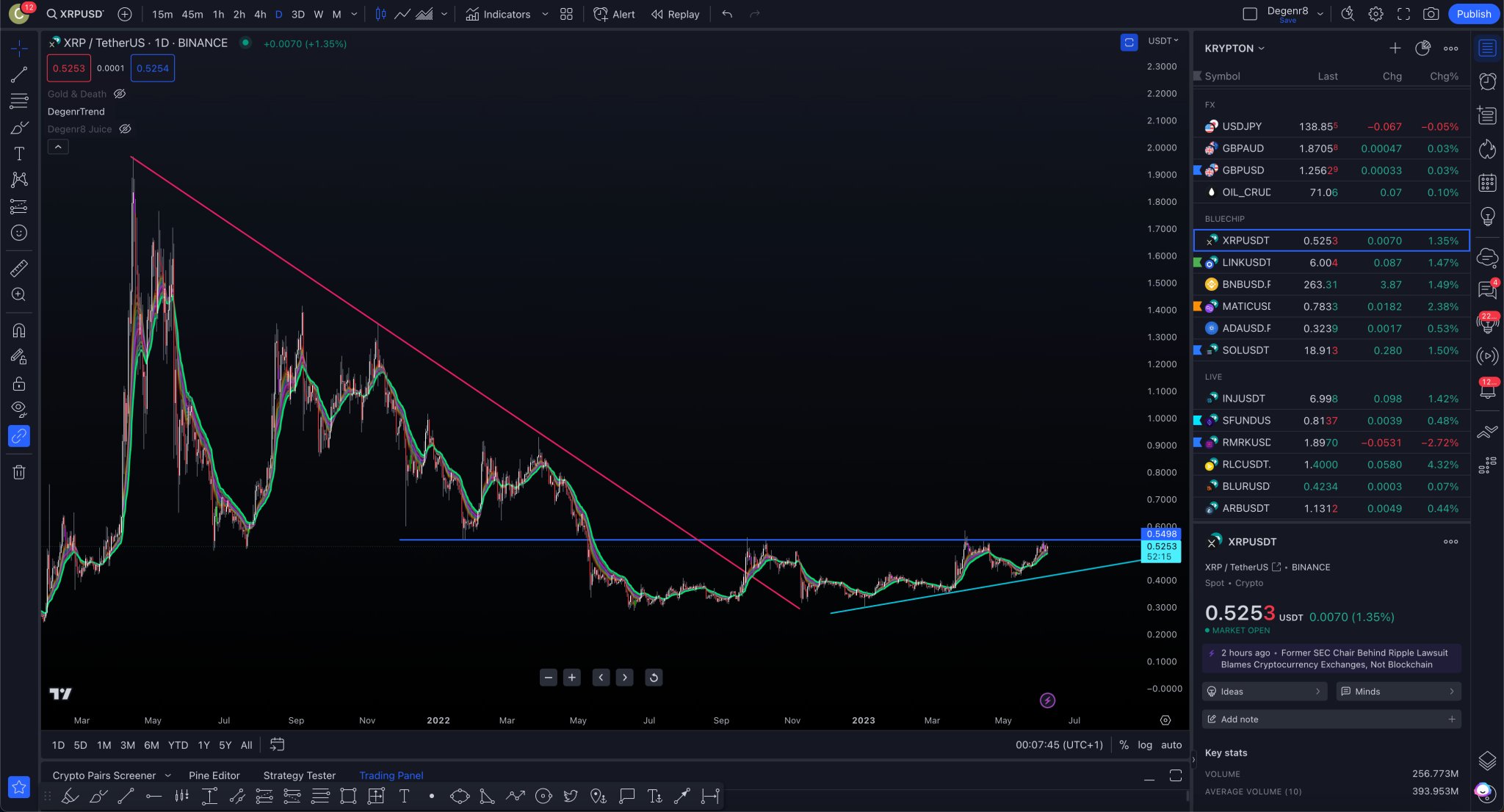Enable magnet mode in drawing toolbar
The image size is (1504, 812).
click(19, 330)
